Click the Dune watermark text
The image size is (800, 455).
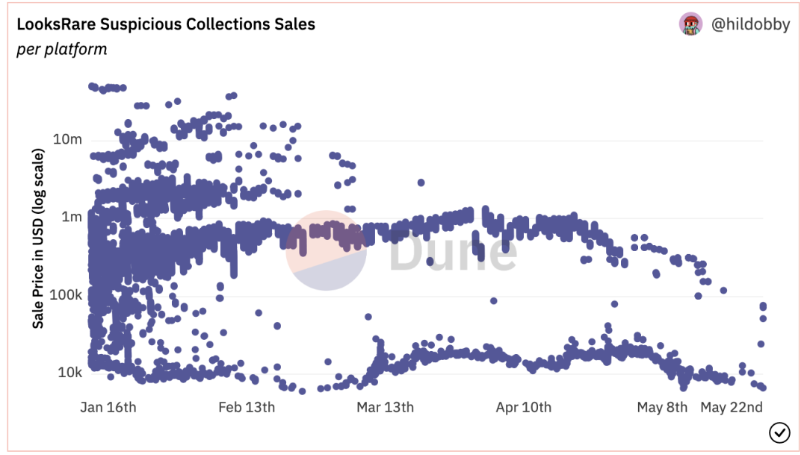point(452,252)
